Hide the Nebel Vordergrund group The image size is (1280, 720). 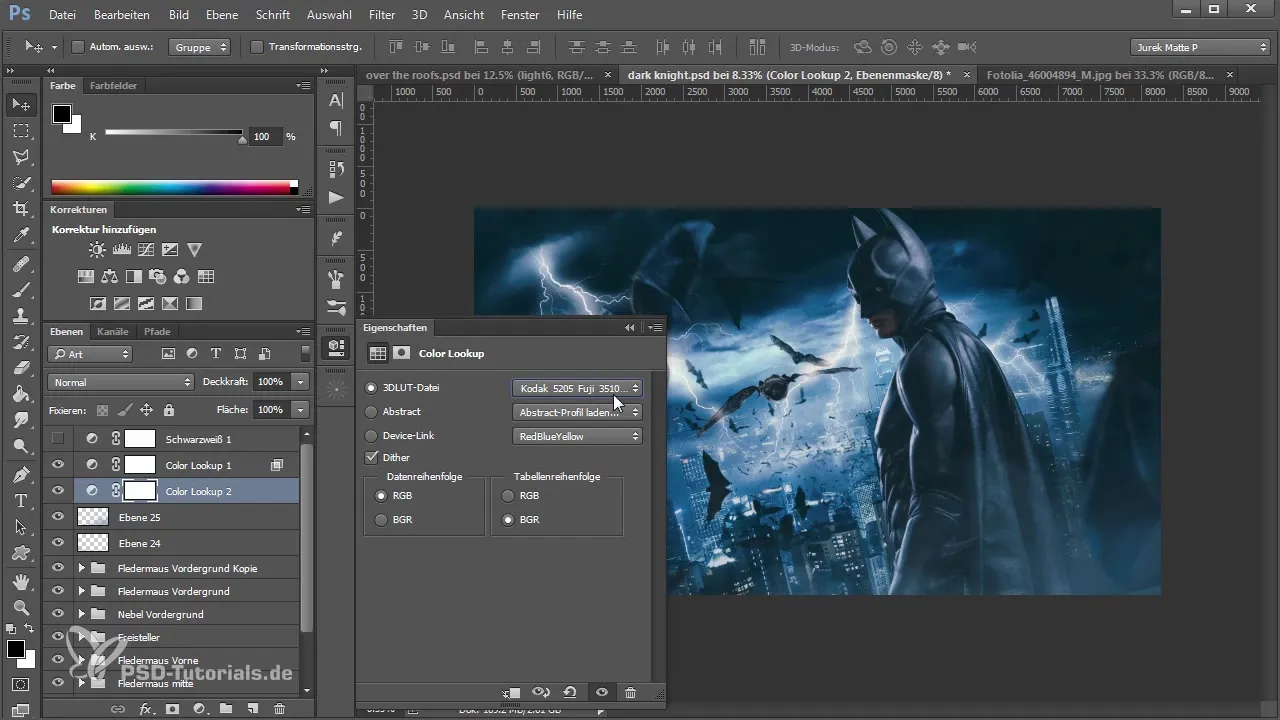[x=58, y=613]
